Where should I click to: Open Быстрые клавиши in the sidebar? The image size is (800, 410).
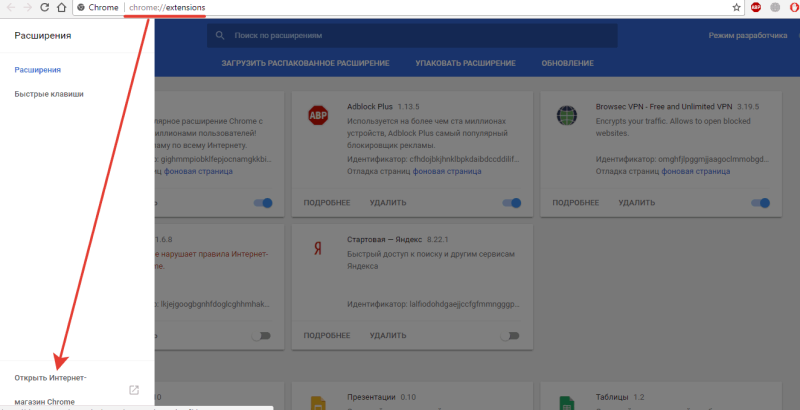click(49, 94)
